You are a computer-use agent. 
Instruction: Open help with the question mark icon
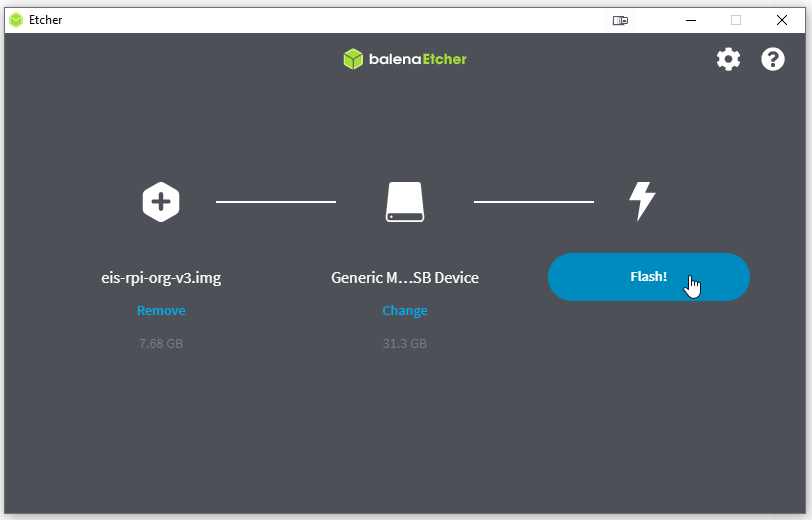[773, 59]
